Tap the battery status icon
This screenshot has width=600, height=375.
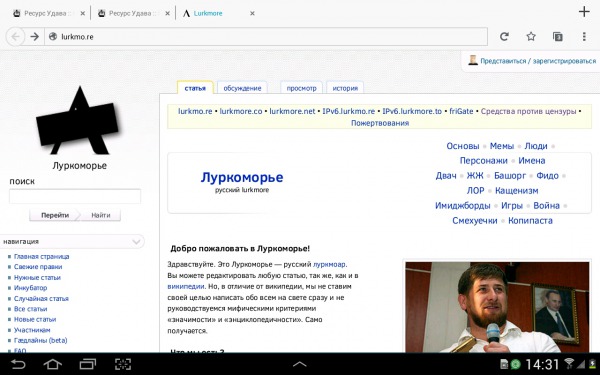592,364
